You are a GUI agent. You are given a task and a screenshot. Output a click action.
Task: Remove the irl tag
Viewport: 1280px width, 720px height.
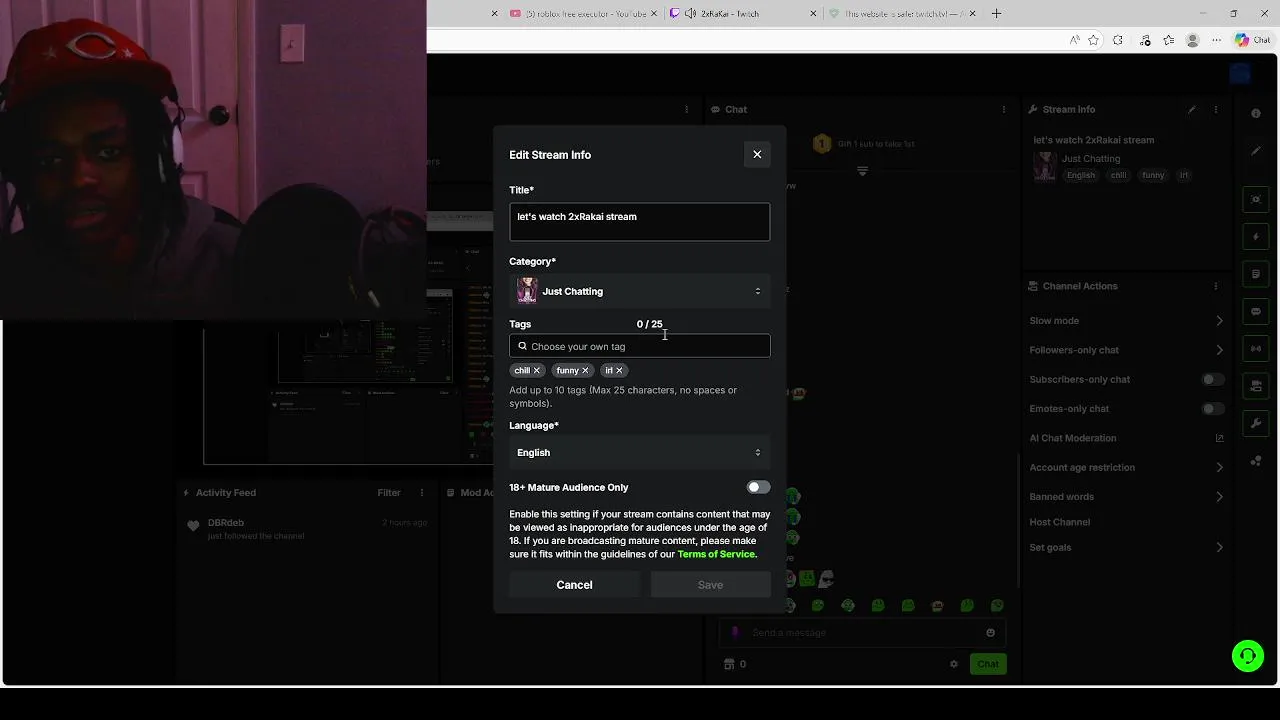click(619, 371)
